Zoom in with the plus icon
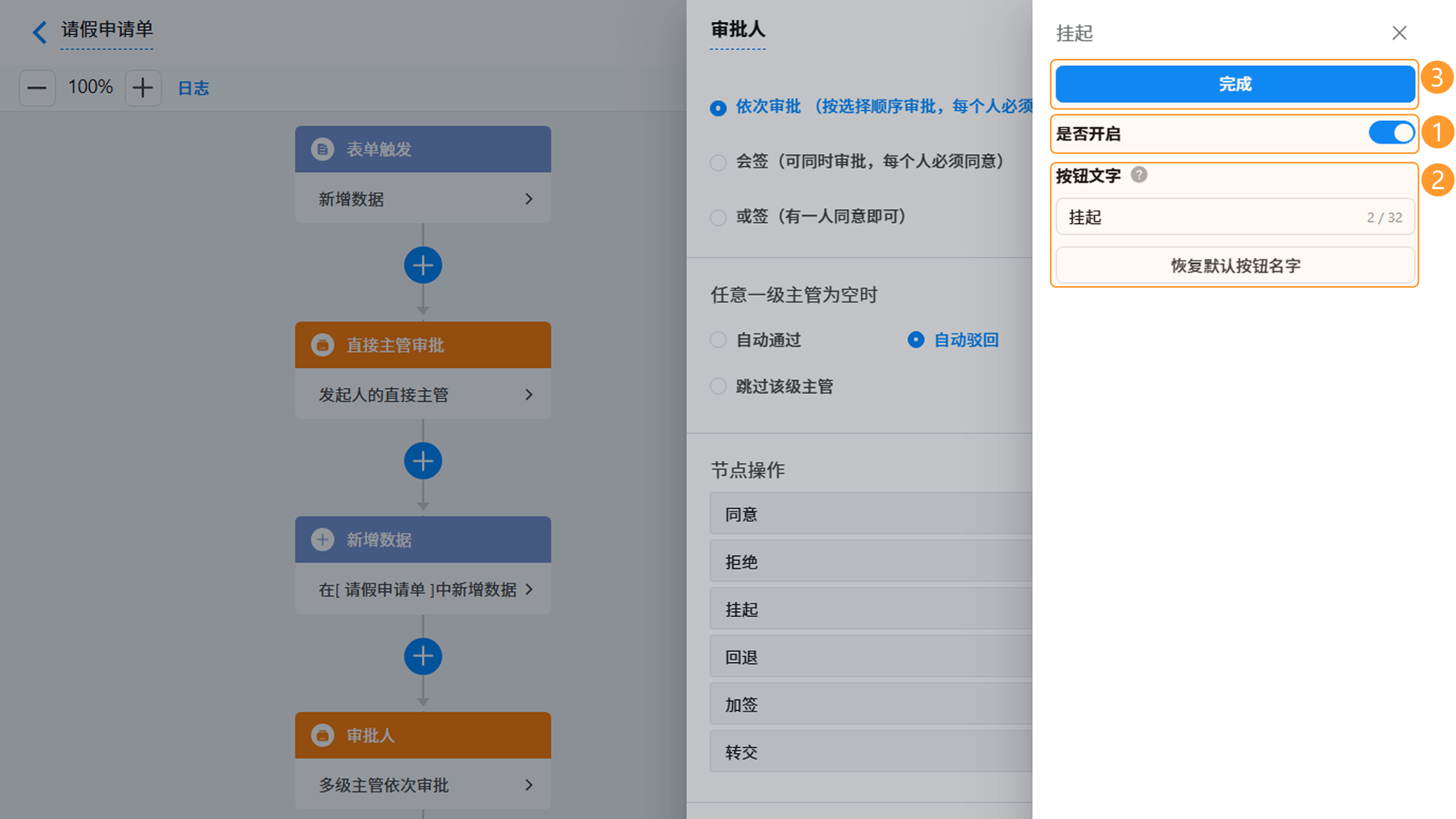Image resolution: width=1456 pixels, height=819 pixels. pos(143,88)
